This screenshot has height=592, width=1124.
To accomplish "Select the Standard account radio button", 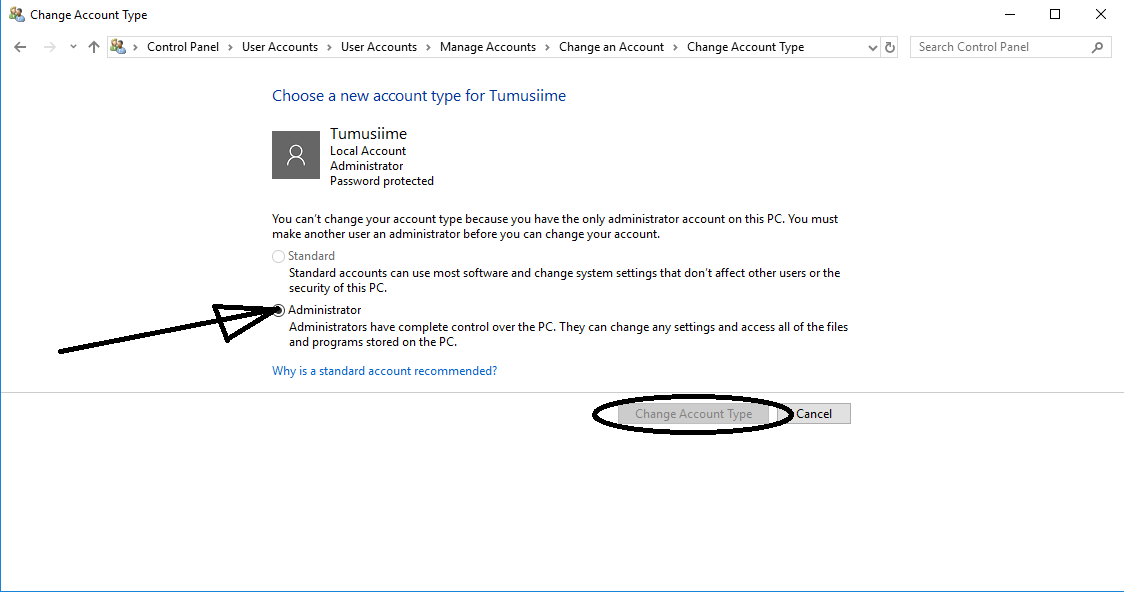I will click(278, 256).
